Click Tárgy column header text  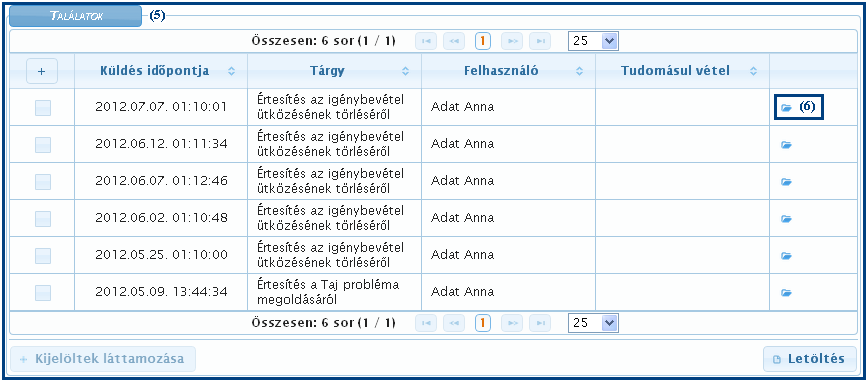coord(327,71)
